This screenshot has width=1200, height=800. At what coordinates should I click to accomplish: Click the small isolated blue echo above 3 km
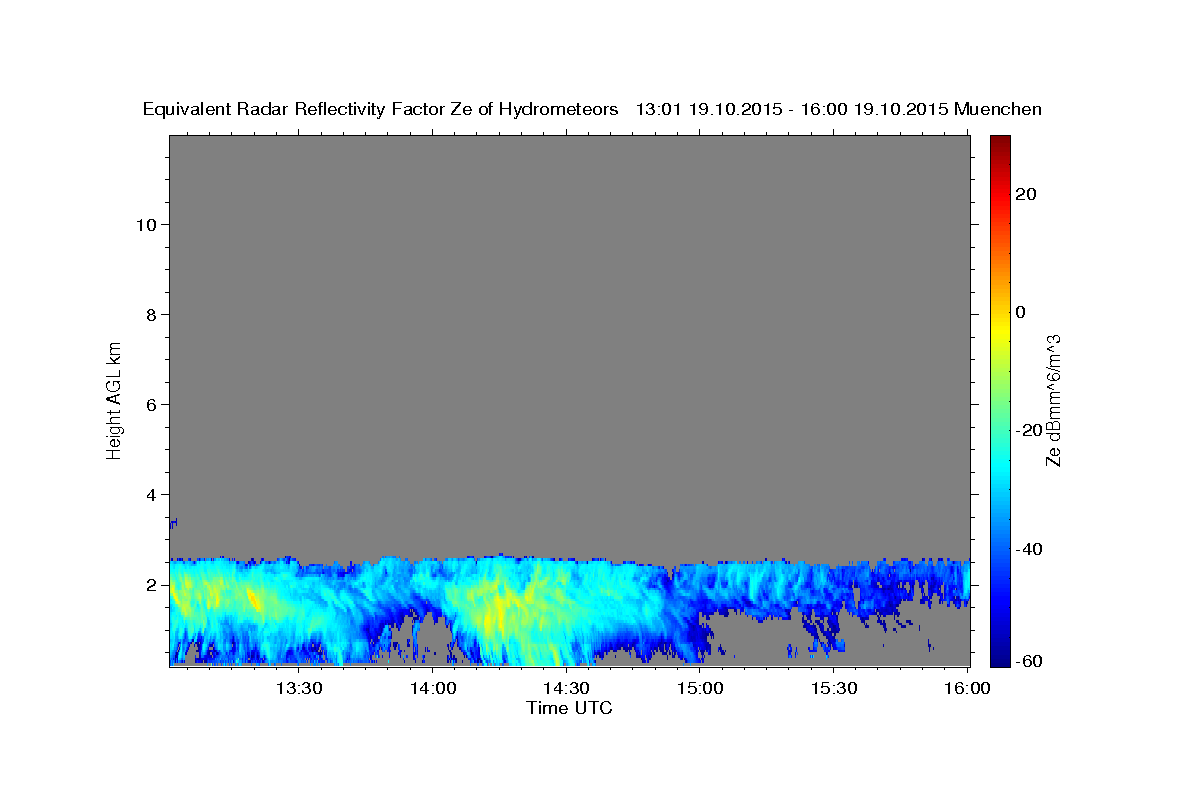point(172,522)
